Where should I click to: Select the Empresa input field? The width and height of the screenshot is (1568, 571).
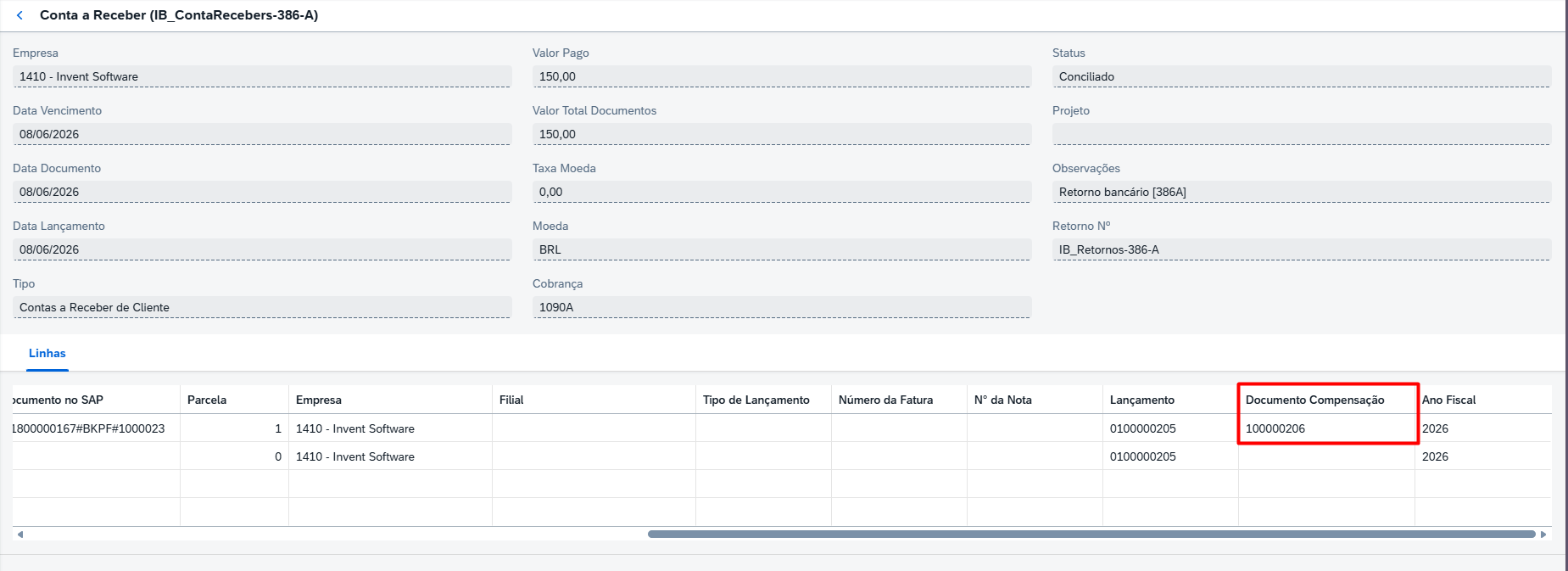pyautogui.click(x=262, y=76)
